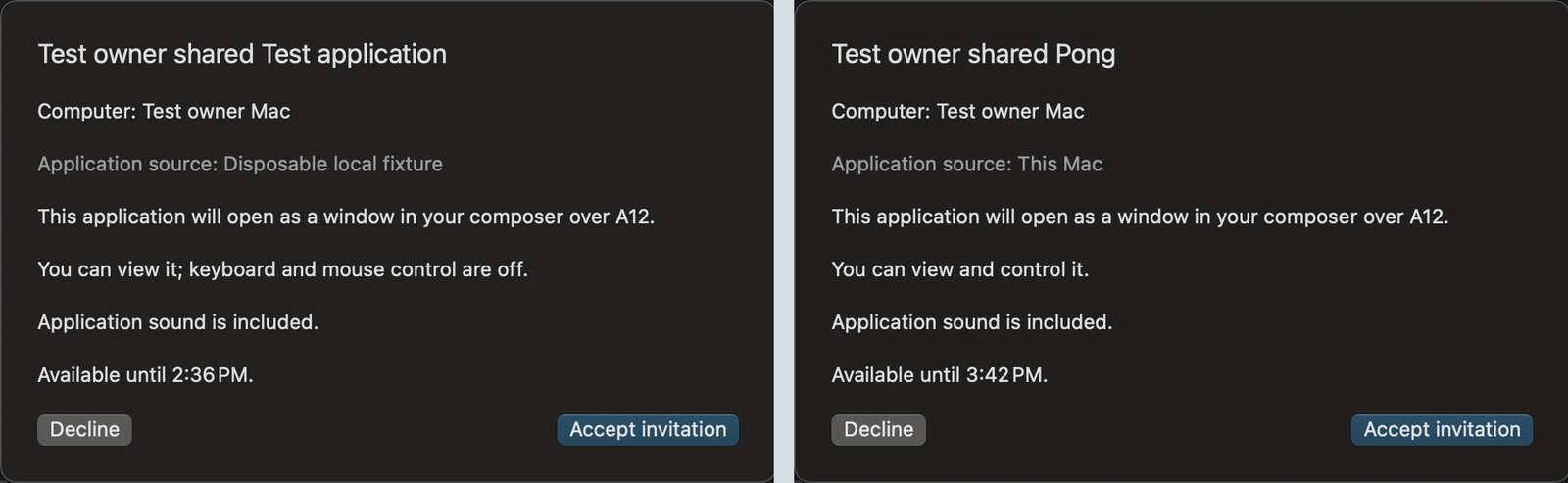This screenshot has width=1568, height=483.
Task: Accept invitation for shared Pong
Action: tap(1442, 429)
